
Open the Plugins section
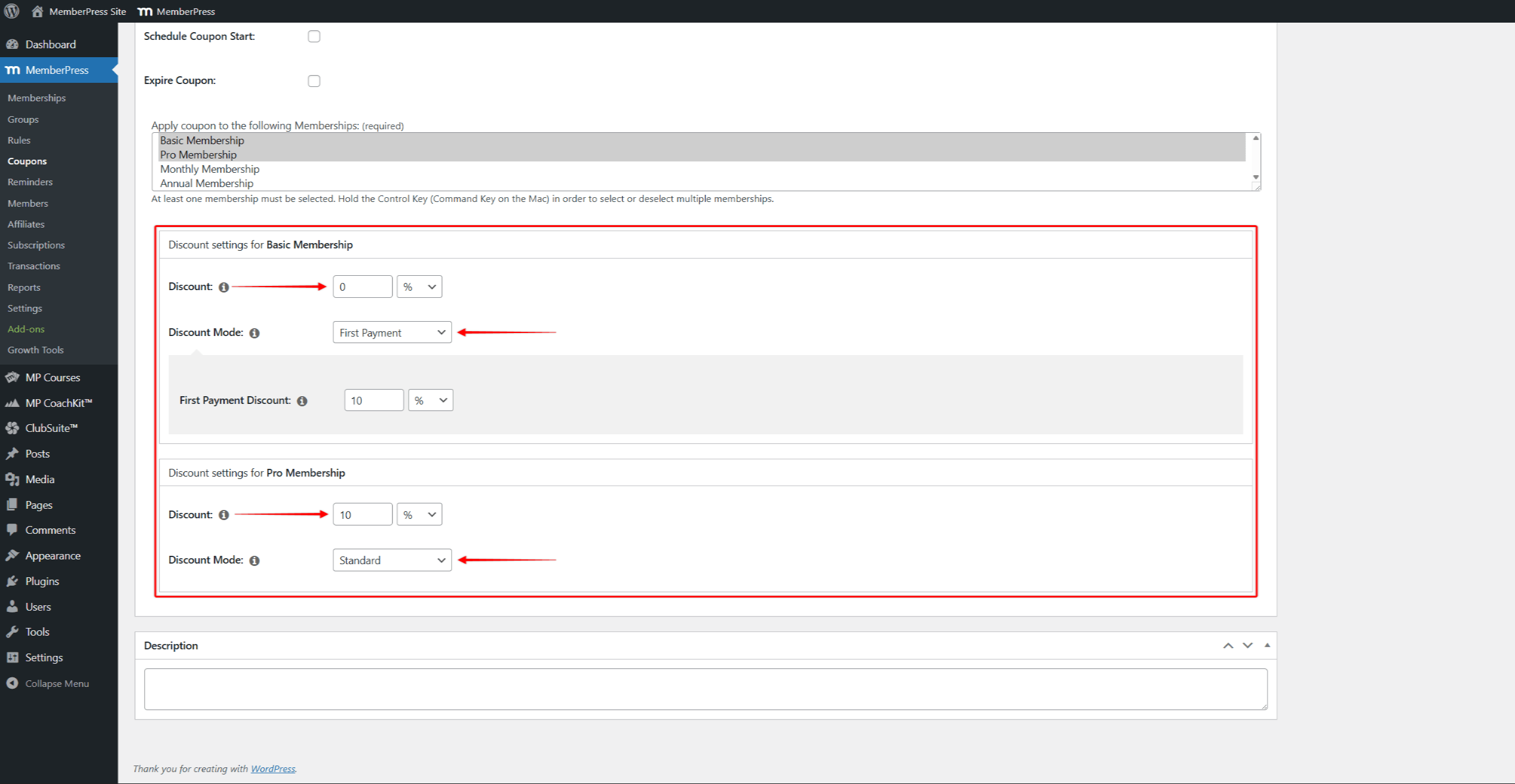click(41, 581)
